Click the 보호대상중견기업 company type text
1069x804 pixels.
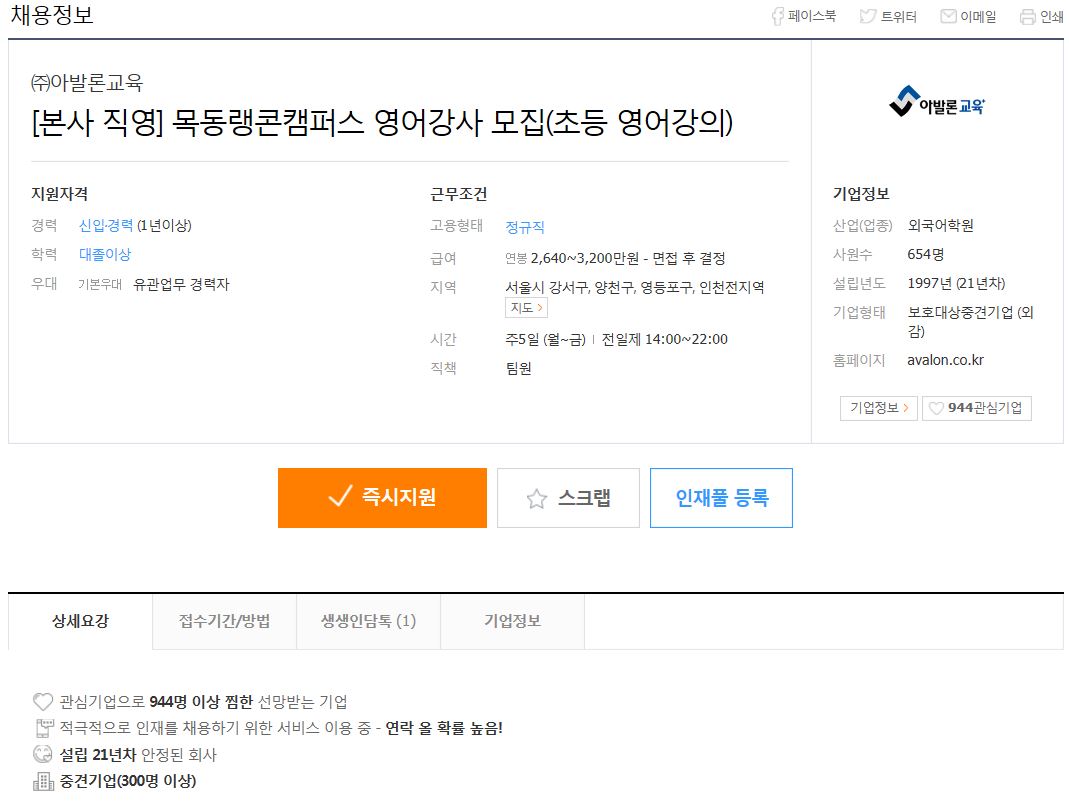pyautogui.click(x=971, y=321)
